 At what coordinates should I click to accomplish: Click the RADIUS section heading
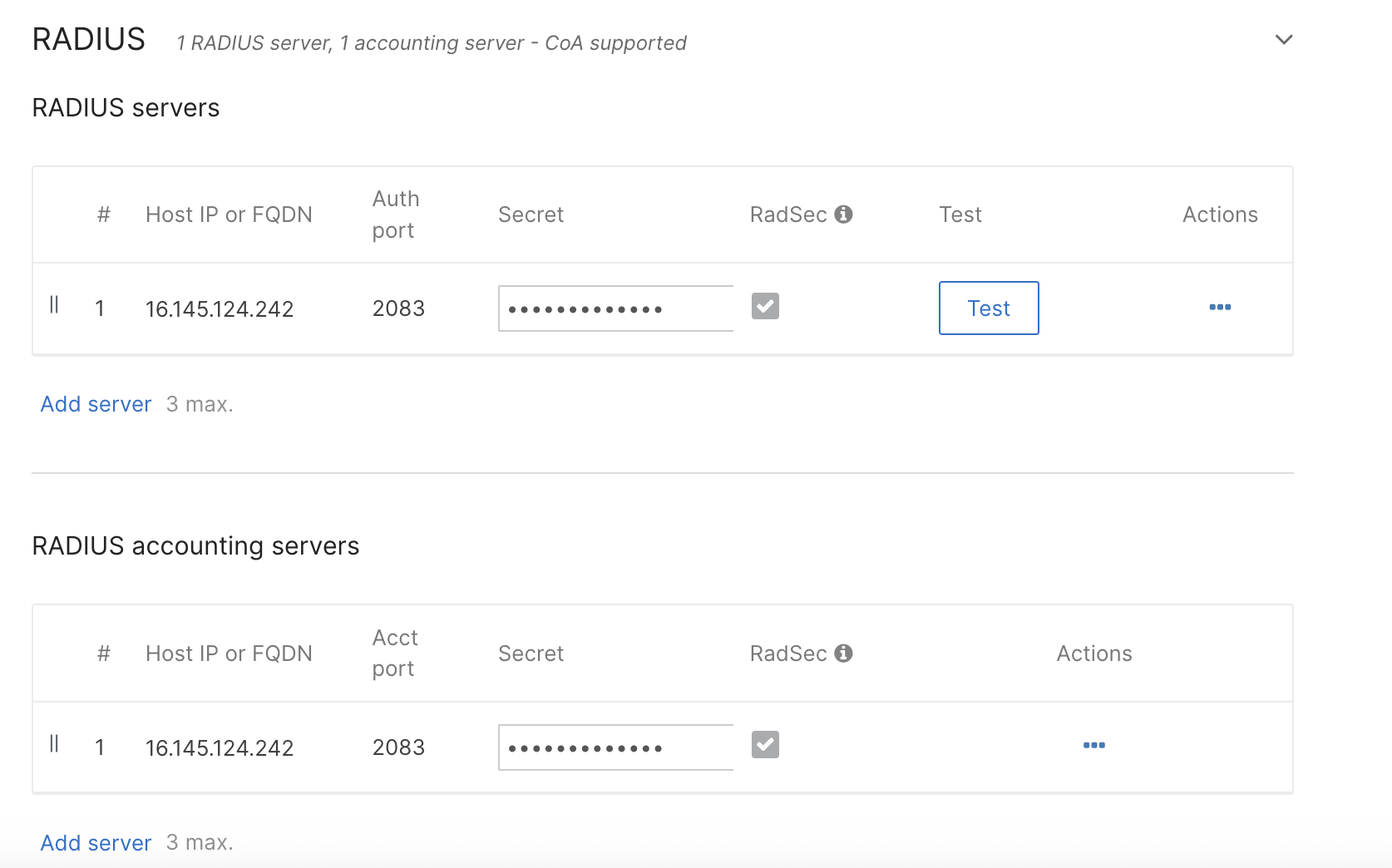tap(89, 40)
